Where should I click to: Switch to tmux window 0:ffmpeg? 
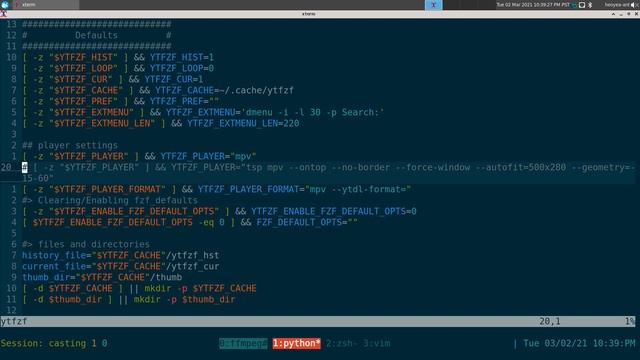[243, 343]
